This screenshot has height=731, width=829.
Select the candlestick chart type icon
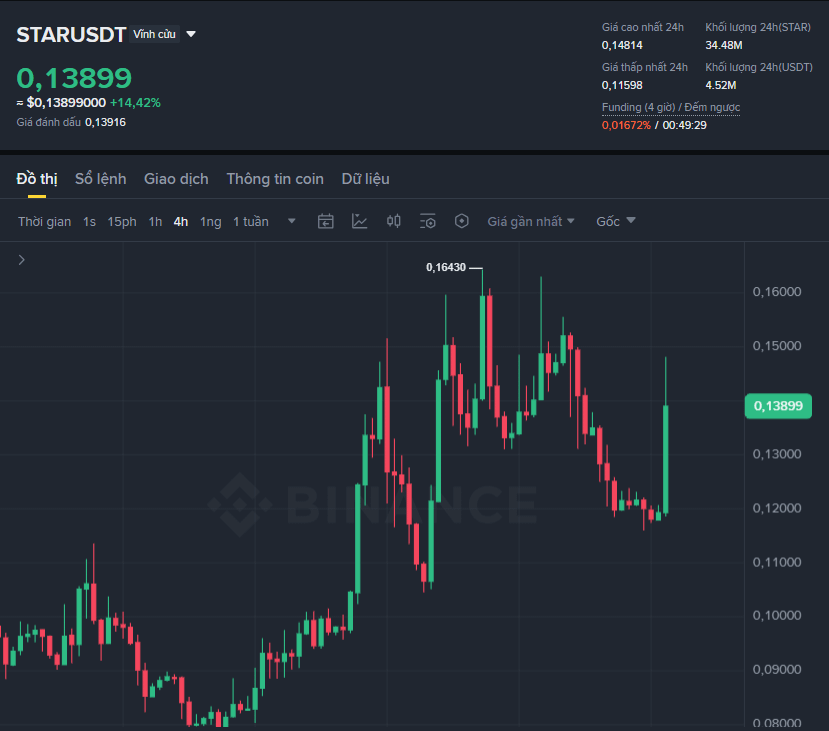point(393,221)
